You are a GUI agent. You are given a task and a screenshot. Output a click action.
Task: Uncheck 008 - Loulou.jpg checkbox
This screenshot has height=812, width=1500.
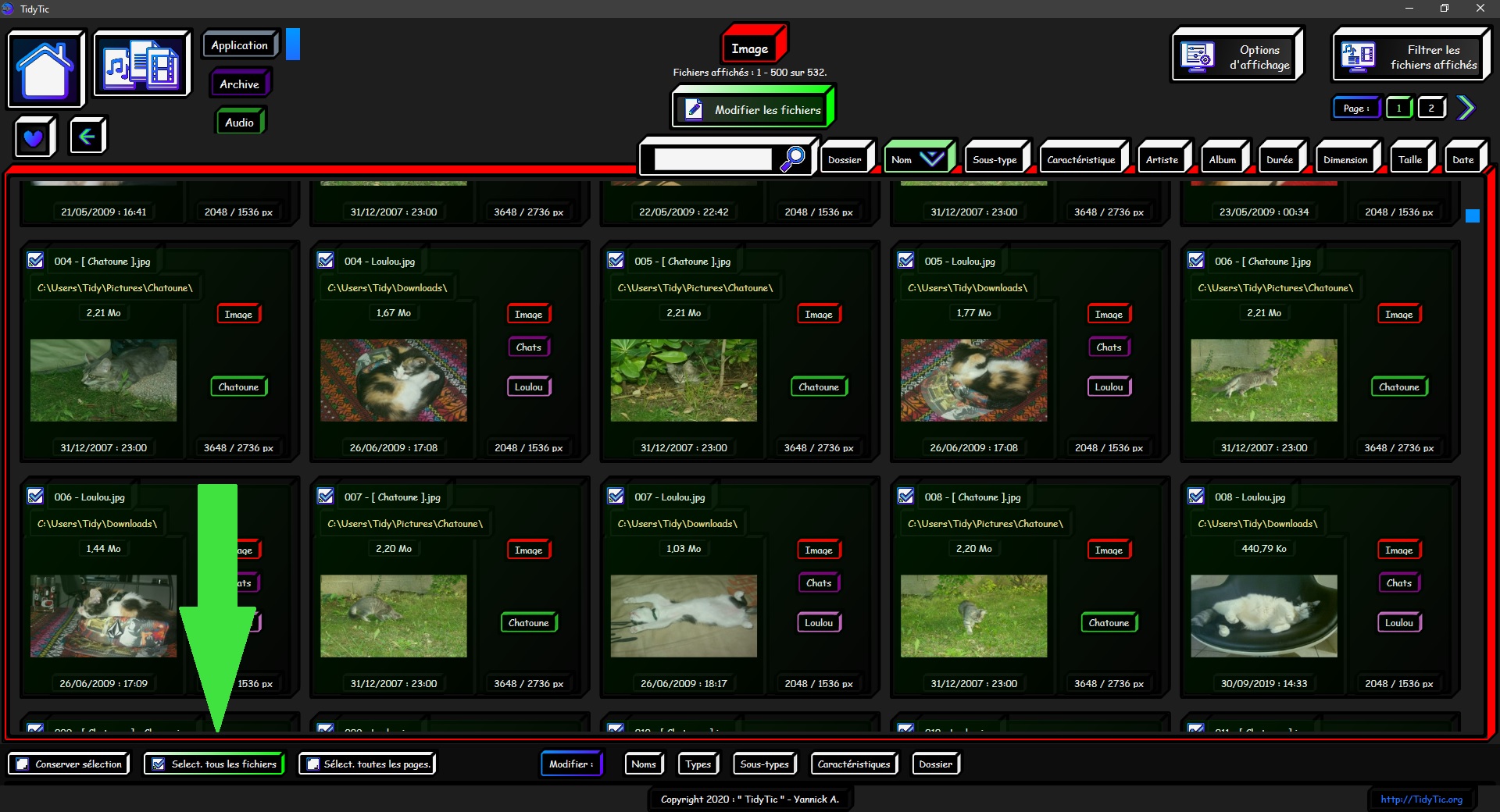click(x=1196, y=496)
